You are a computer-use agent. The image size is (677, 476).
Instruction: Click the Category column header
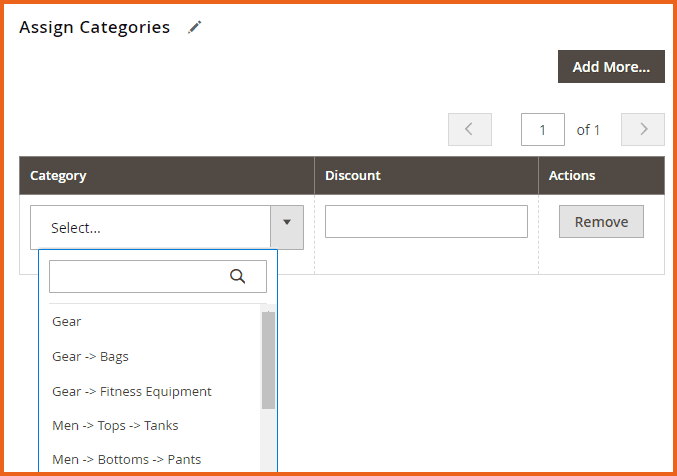pyautogui.click(x=58, y=176)
